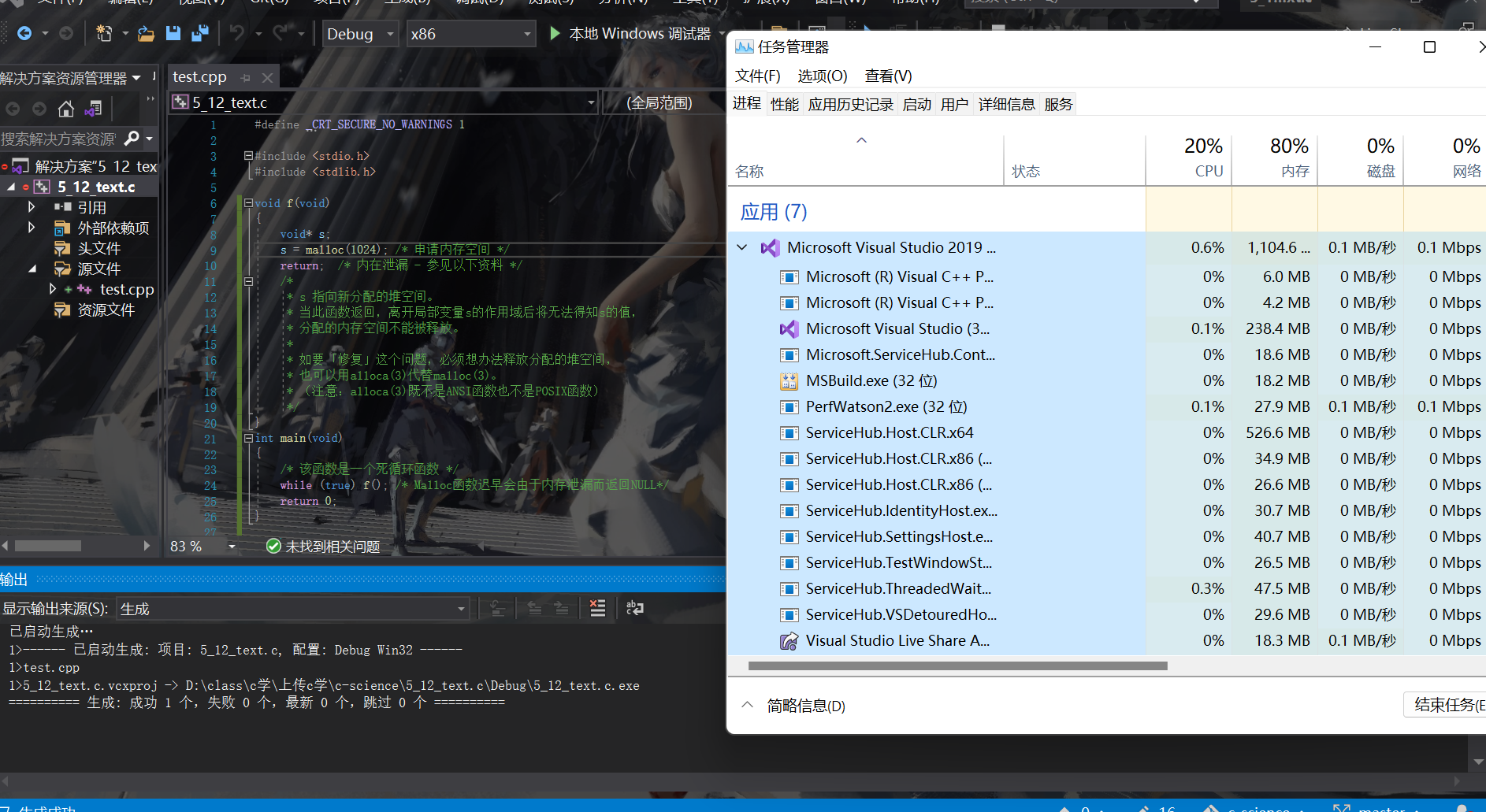
Task: Click the Solution Explorer search input field
Action: click(59, 139)
